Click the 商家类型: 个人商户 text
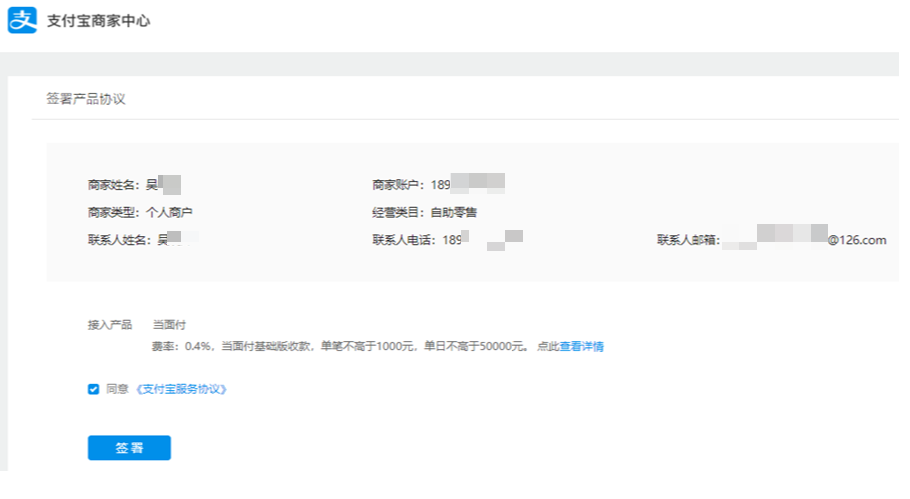 tap(140, 212)
